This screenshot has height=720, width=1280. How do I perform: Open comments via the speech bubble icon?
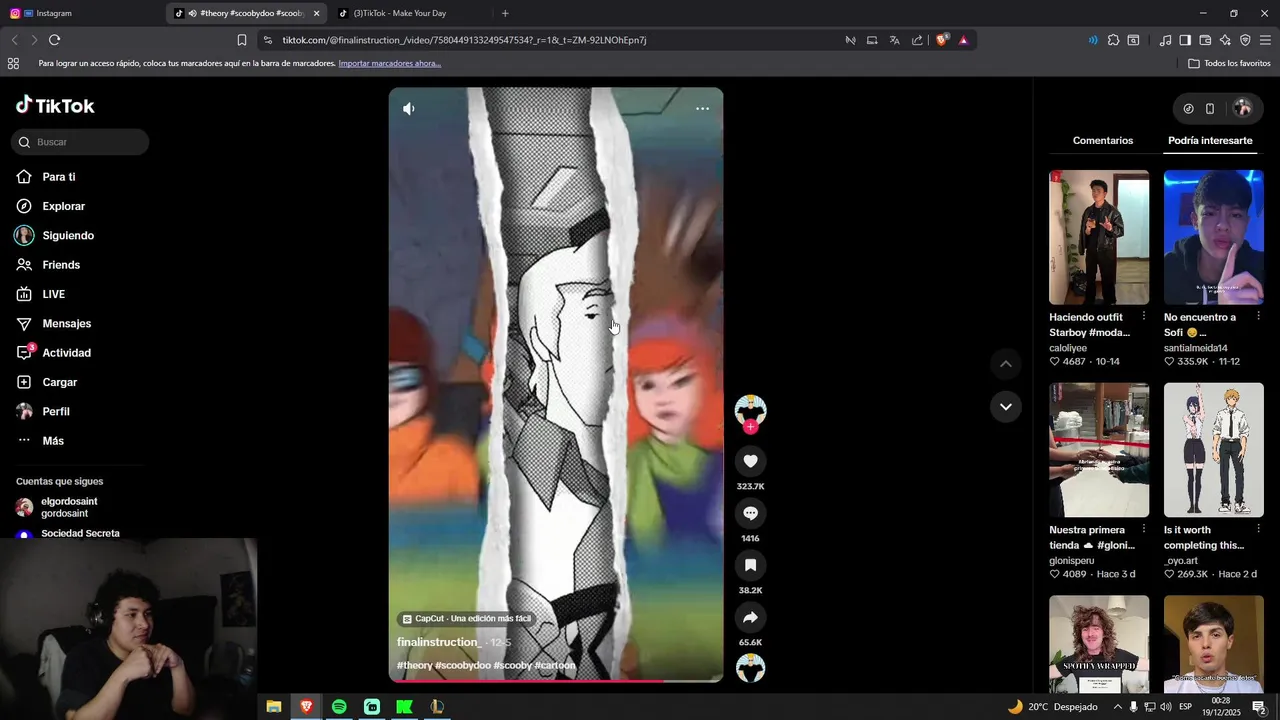pyautogui.click(x=750, y=513)
